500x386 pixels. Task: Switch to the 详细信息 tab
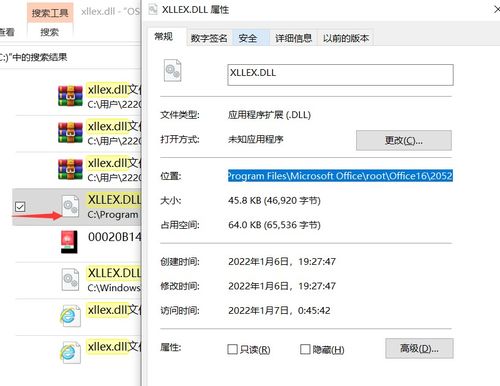293,38
